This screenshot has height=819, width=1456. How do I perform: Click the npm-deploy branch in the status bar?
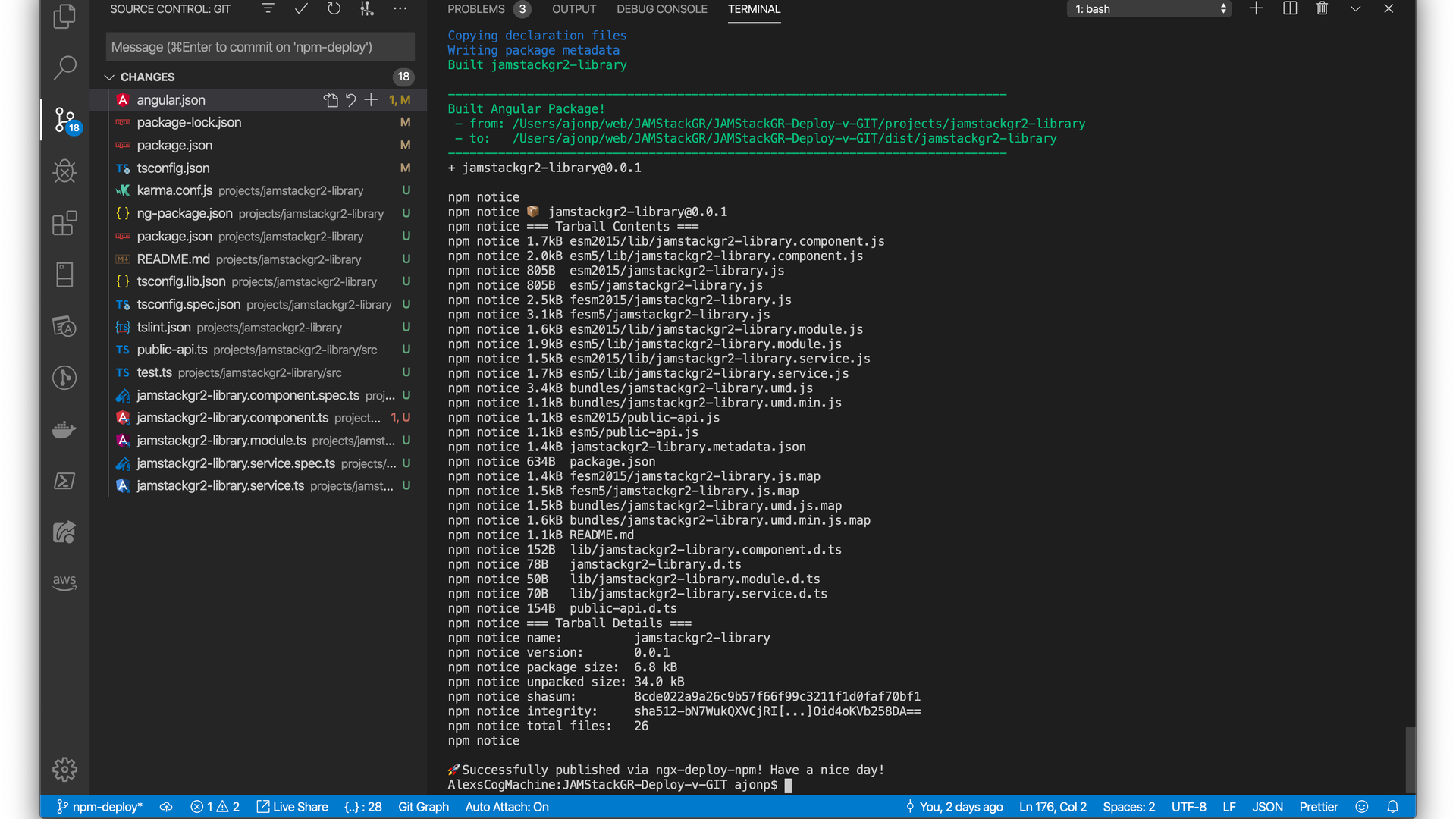tap(99, 807)
